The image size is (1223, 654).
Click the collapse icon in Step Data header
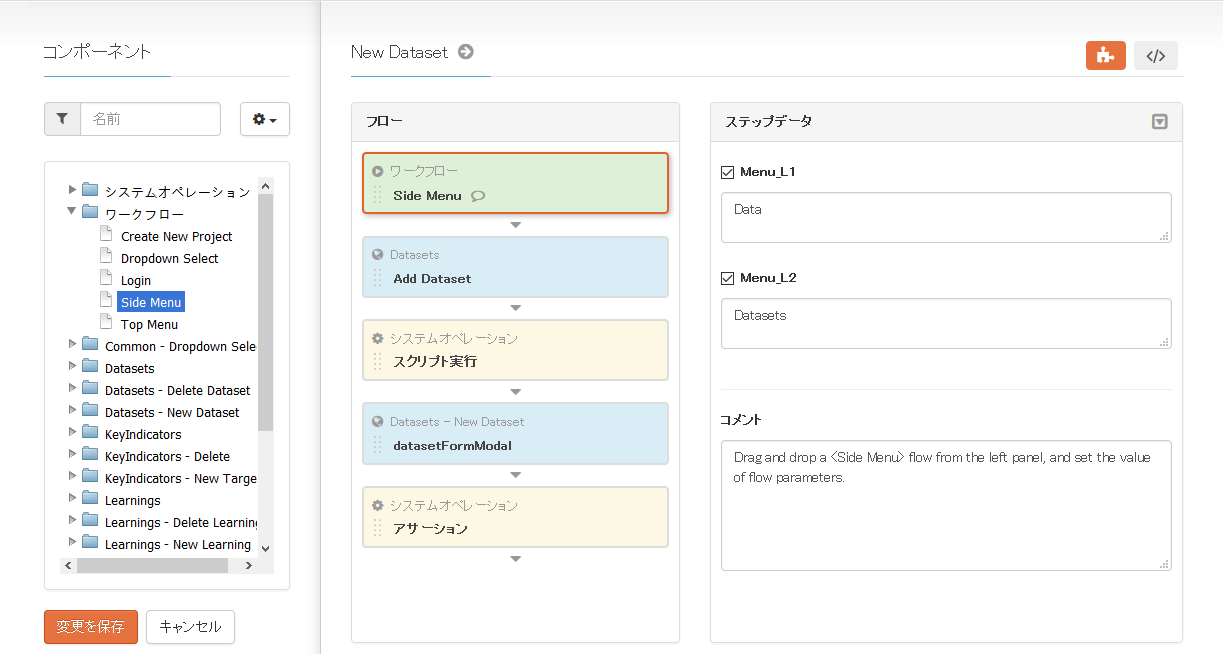click(x=1159, y=122)
